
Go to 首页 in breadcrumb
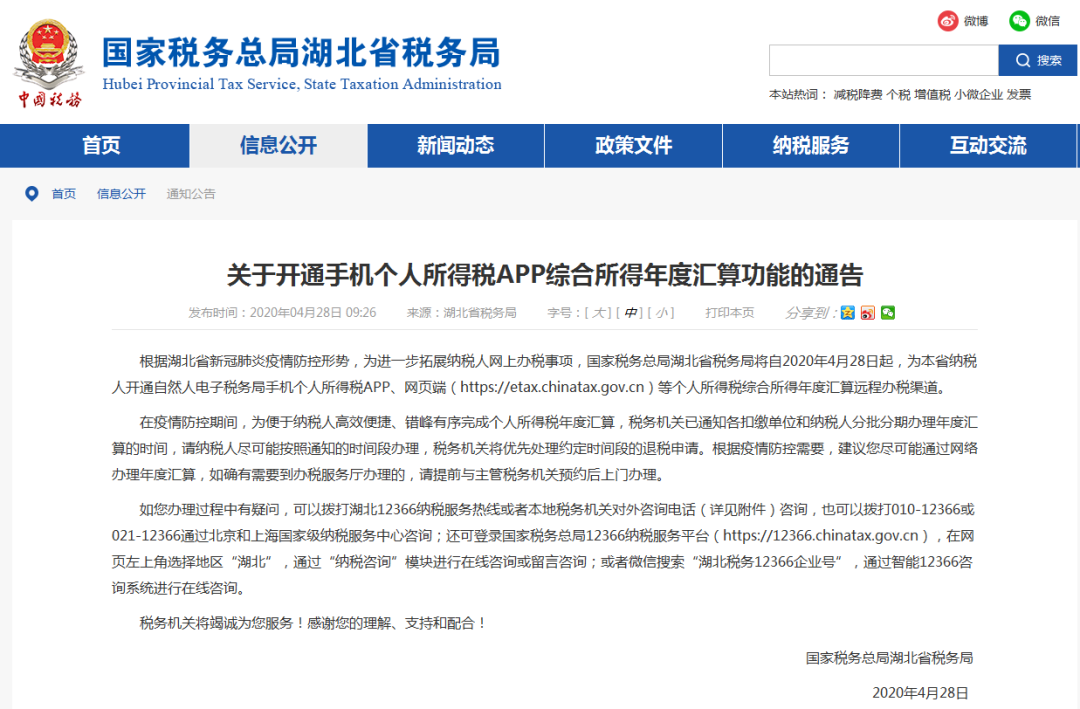[x=63, y=194]
